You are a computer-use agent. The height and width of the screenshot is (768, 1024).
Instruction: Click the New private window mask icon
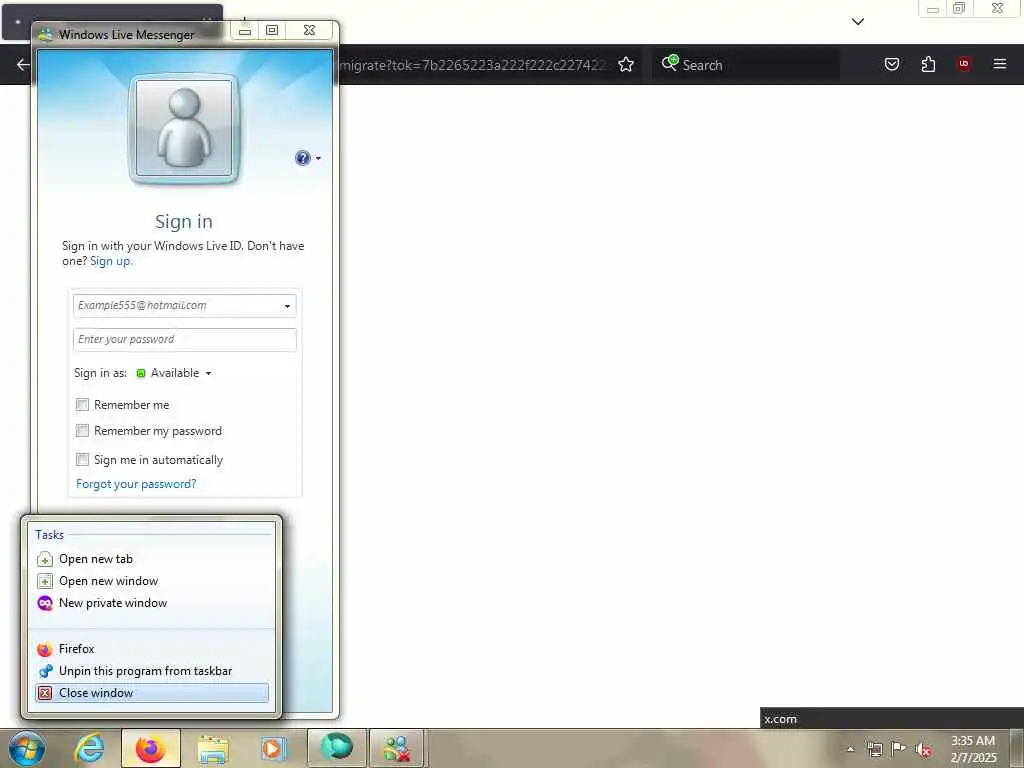point(45,603)
